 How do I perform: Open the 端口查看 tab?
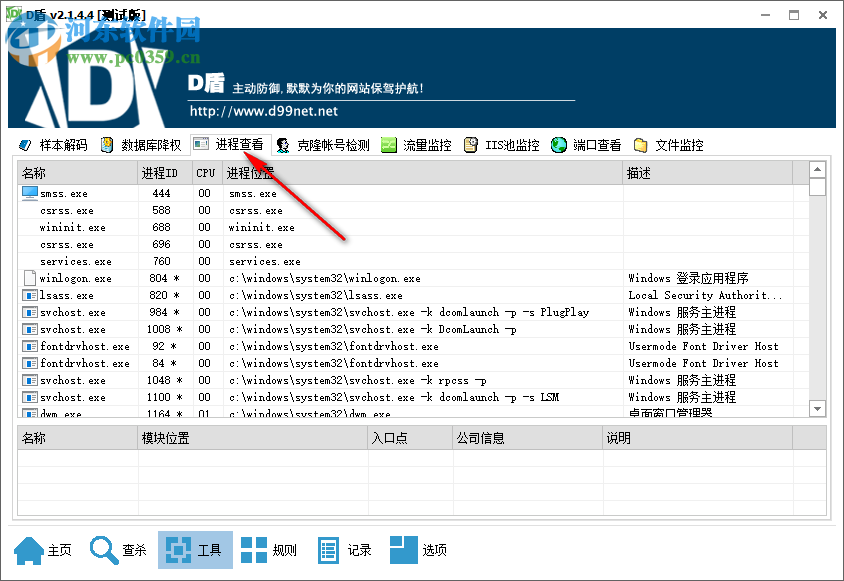(x=586, y=145)
